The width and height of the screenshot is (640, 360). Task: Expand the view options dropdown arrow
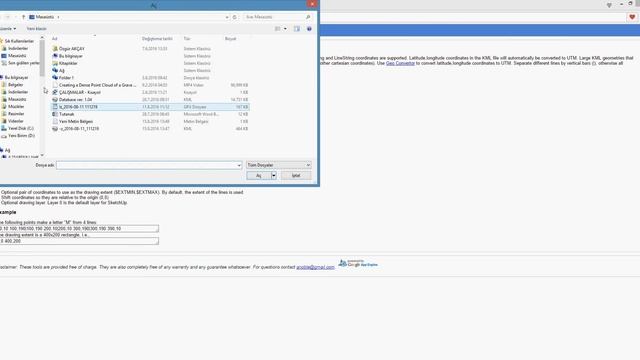pyautogui.click(x=285, y=29)
